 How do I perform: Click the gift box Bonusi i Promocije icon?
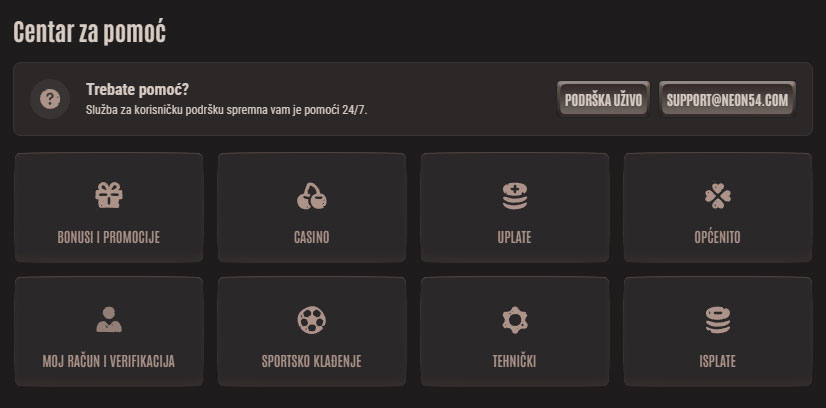[109, 195]
